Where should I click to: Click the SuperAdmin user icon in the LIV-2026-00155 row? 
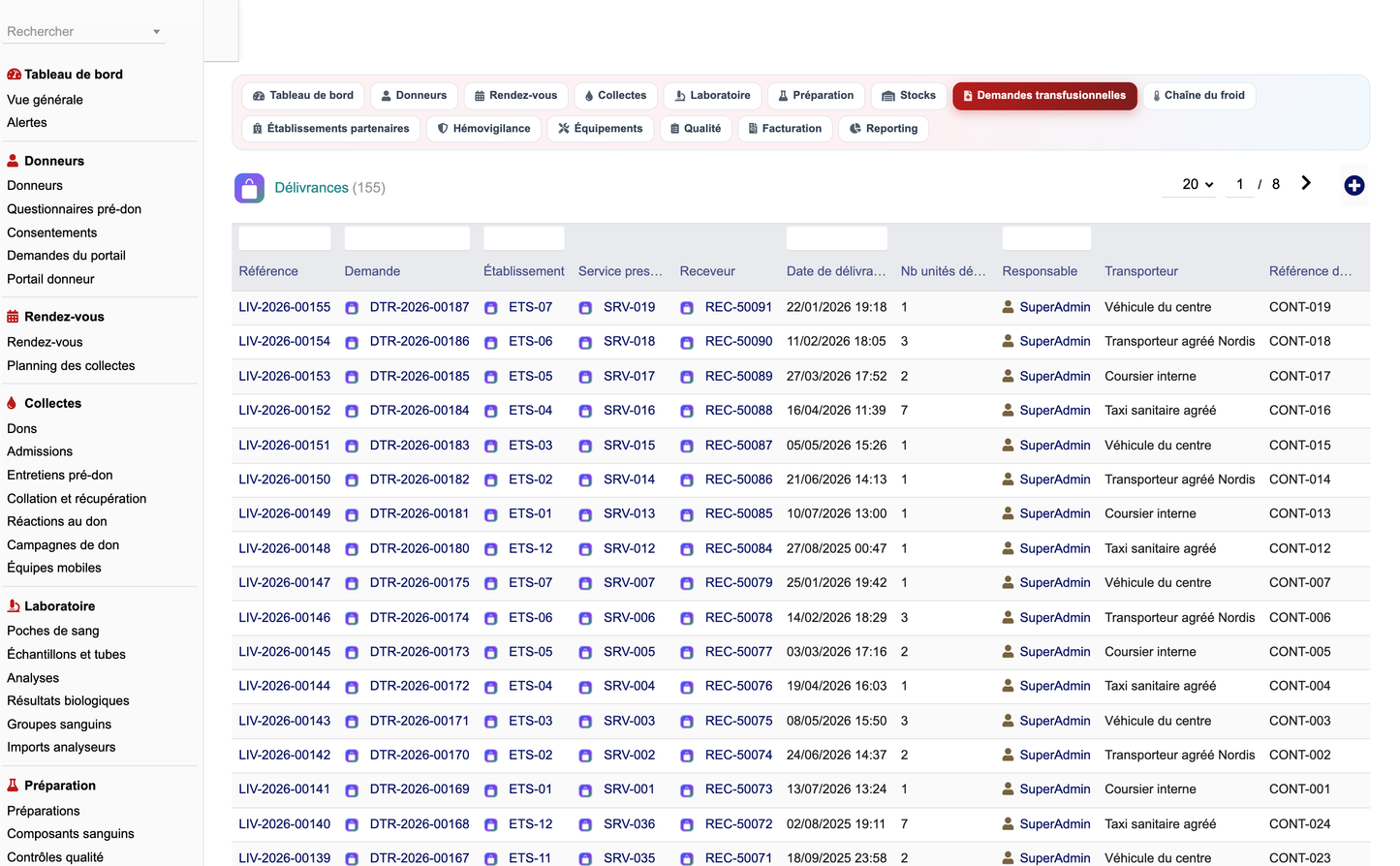pyautogui.click(x=1008, y=307)
